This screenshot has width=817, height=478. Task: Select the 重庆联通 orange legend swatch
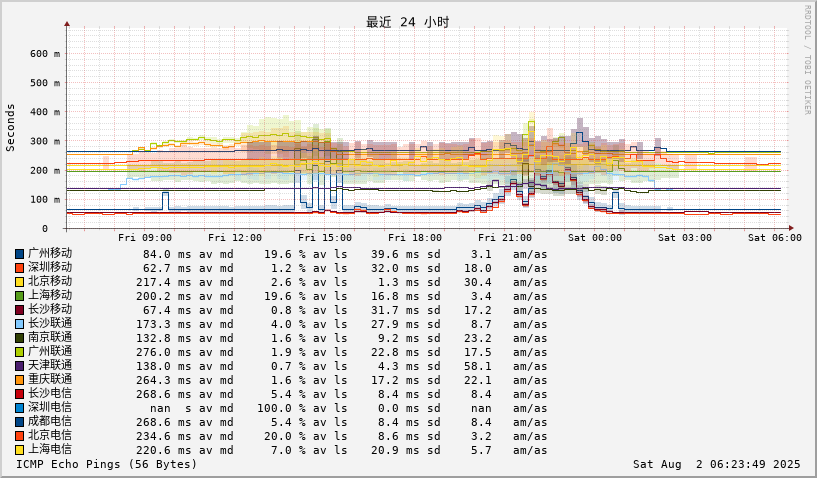20,381
